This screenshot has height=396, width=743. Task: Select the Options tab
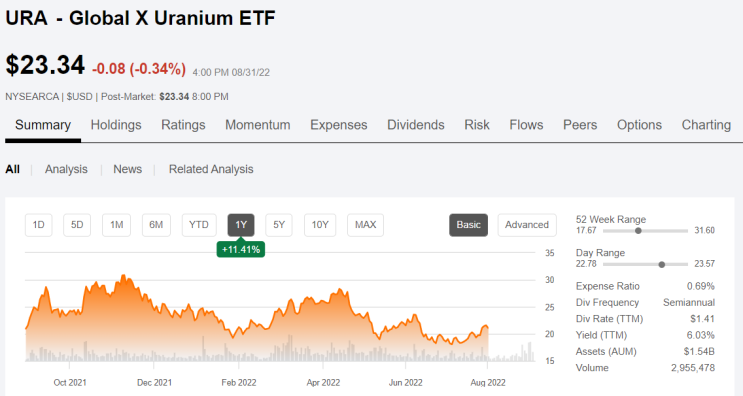[639, 125]
